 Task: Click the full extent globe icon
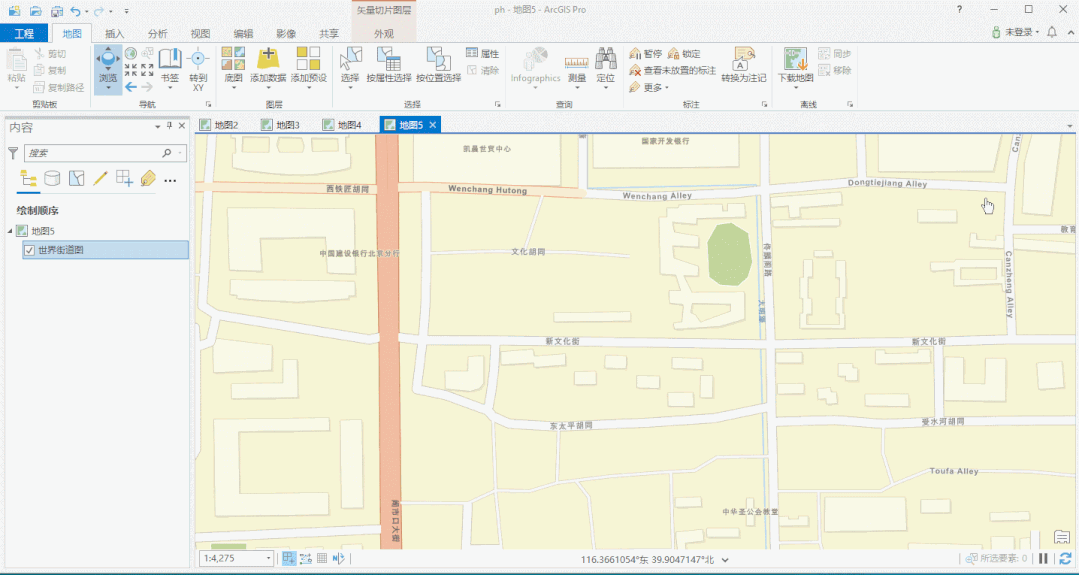(130, 53)
